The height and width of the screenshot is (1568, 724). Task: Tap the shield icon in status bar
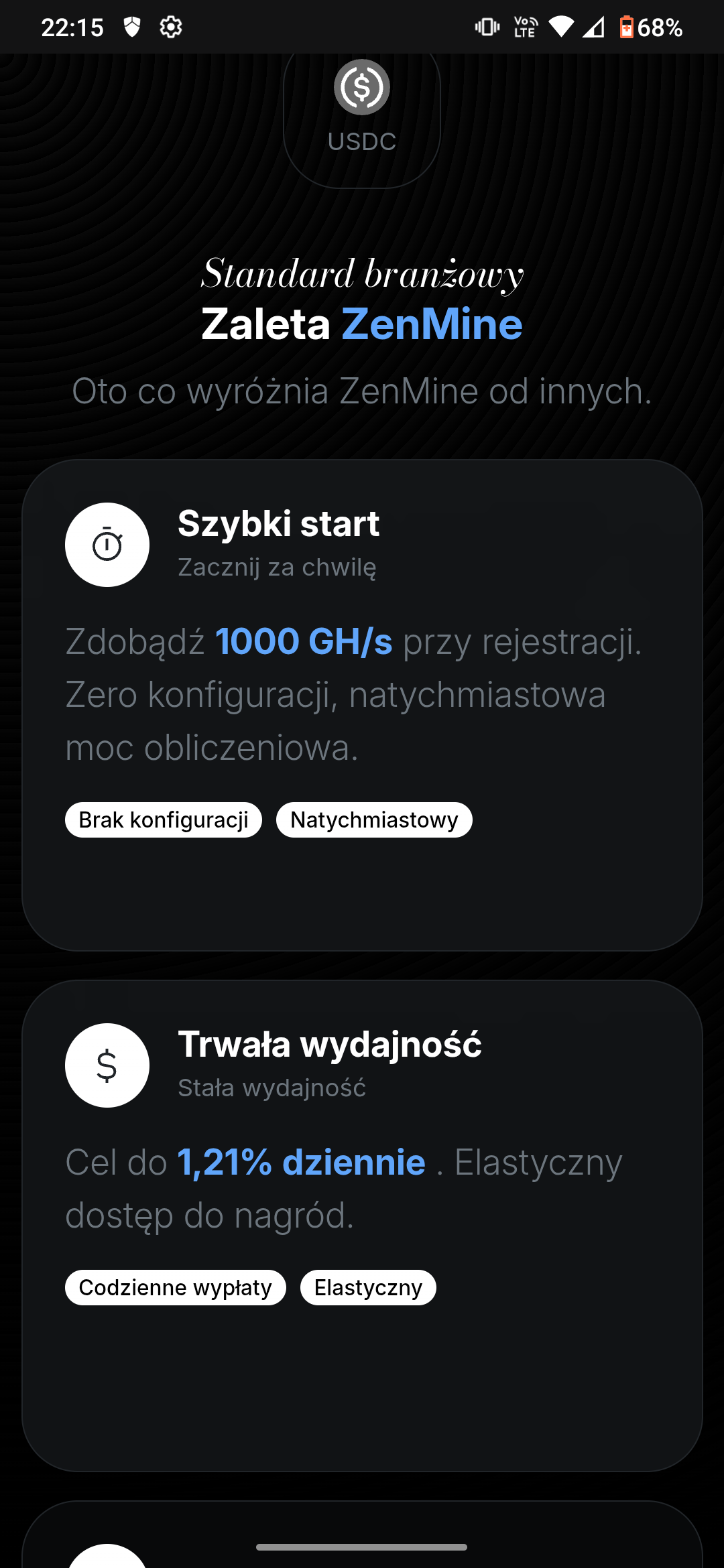point(132,27)
